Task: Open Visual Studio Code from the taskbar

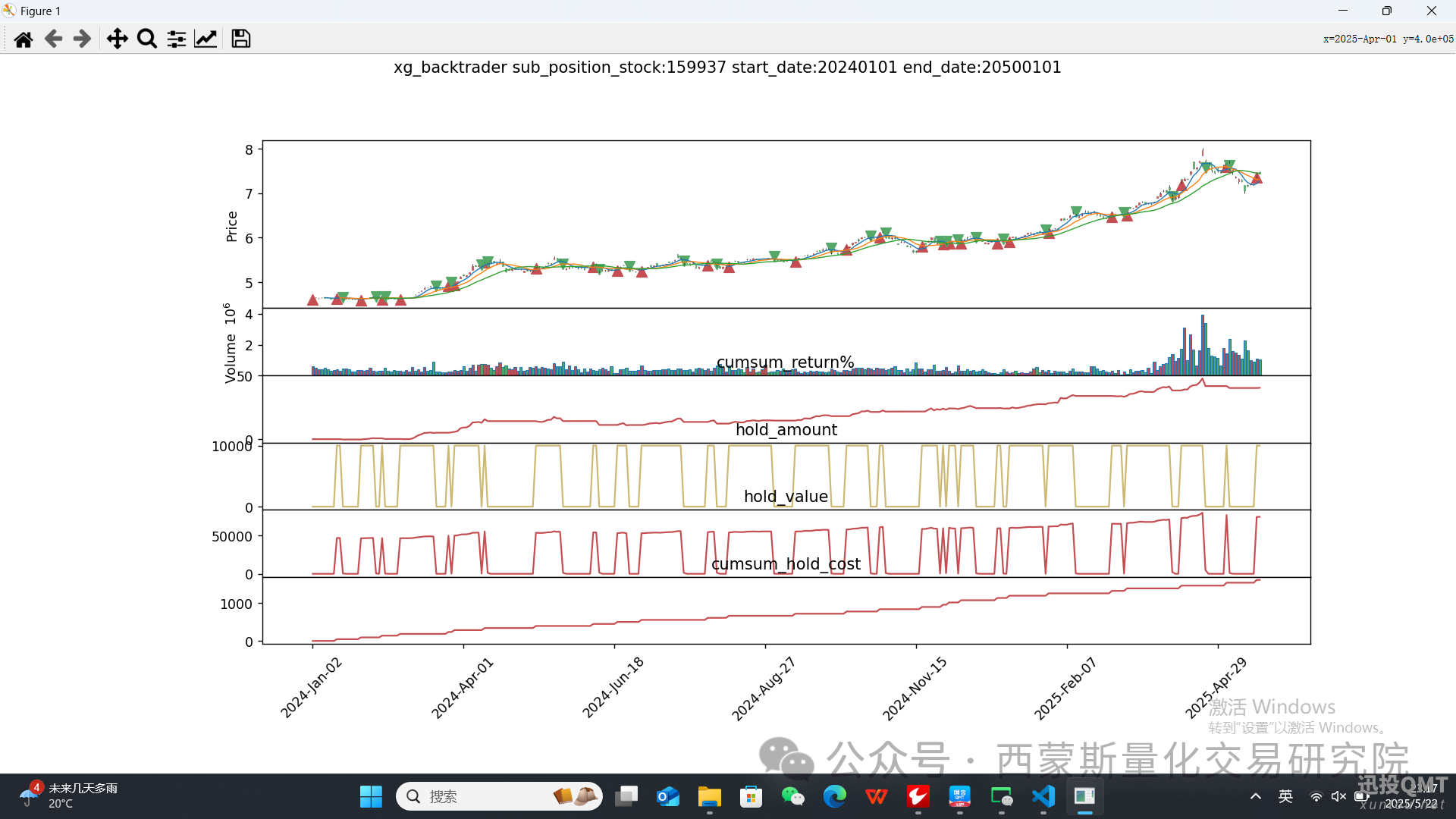Action: coord(1043,796)
